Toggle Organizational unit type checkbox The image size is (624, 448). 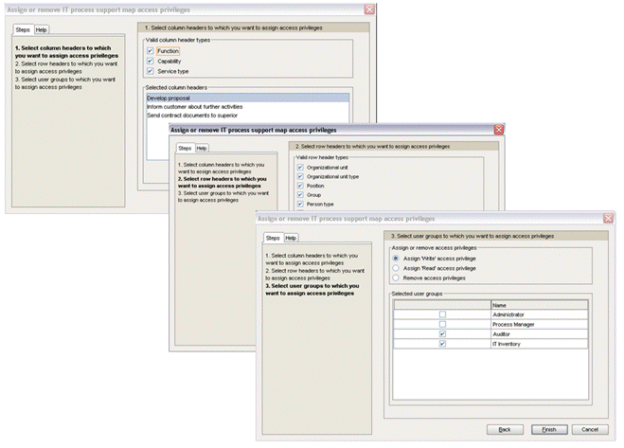300,177
